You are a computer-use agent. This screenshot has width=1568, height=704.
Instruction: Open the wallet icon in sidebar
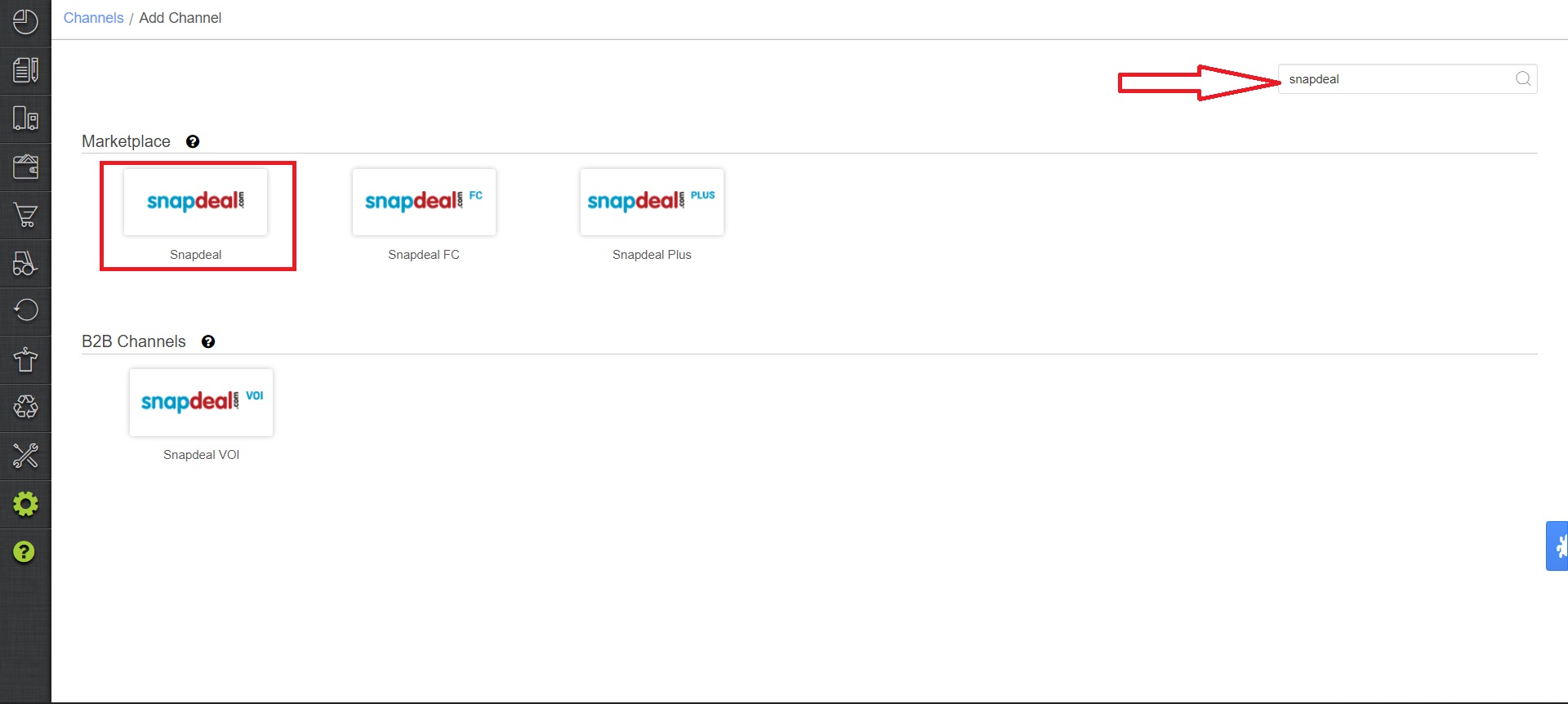25,167
